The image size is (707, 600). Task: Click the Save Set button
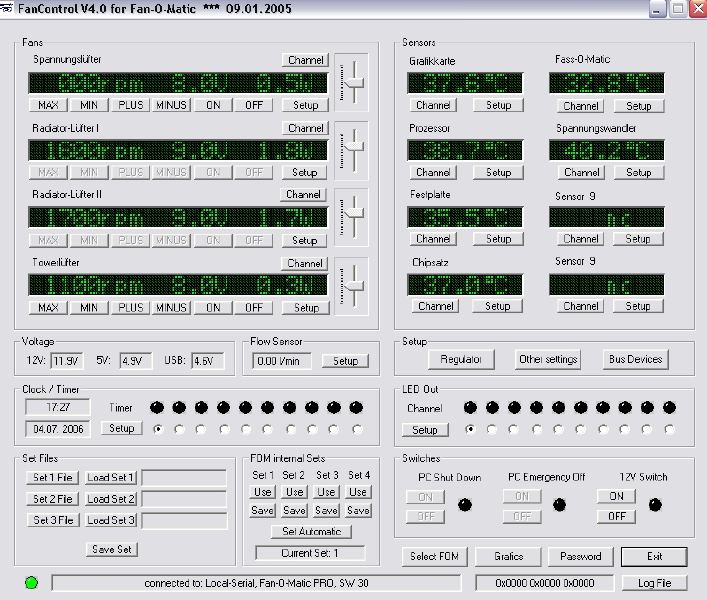[111, 549]
